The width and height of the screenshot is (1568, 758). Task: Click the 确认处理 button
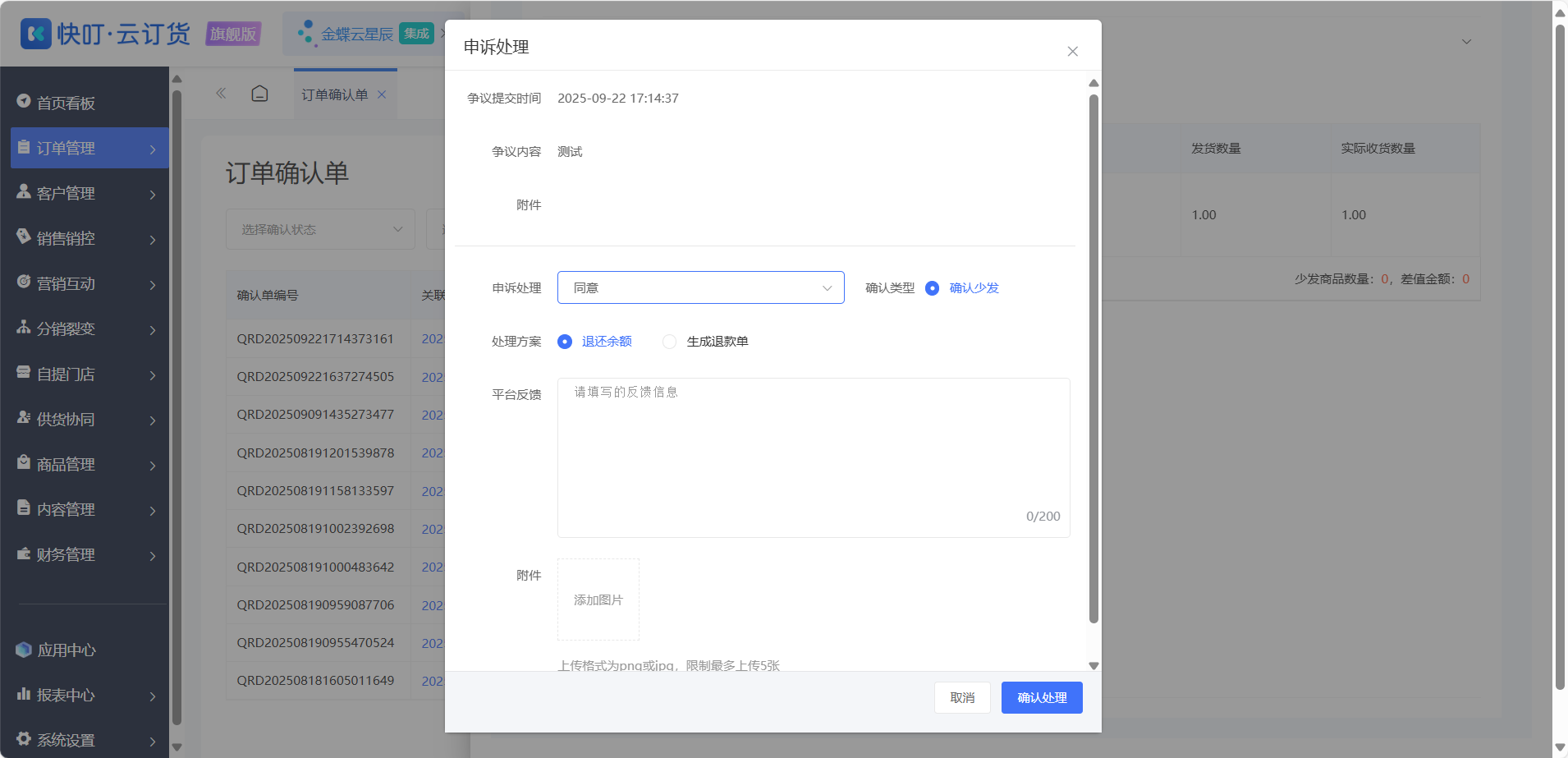pyautogui.click(x=1042, y=697)
